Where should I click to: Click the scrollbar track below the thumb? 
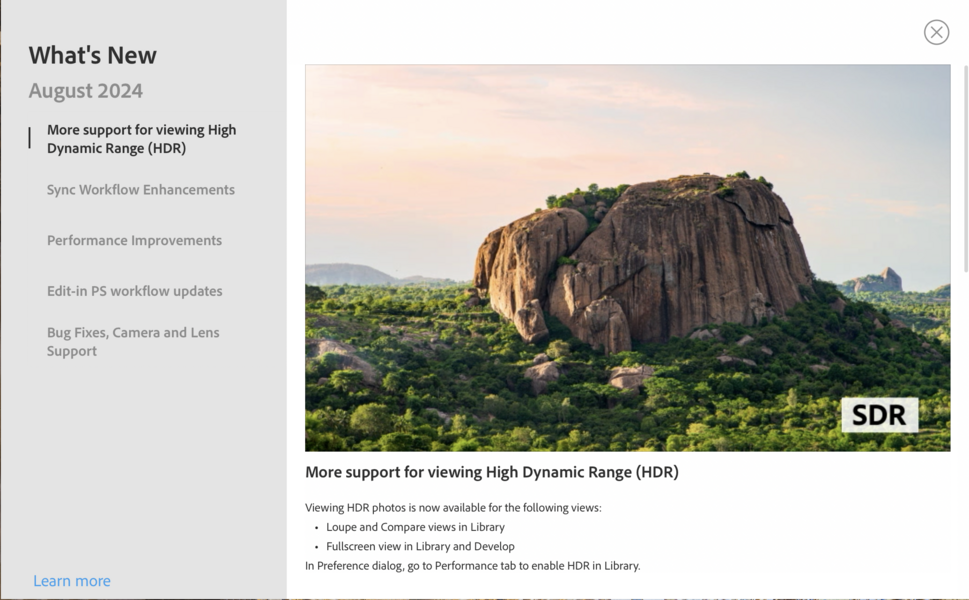tap(965, 420)
